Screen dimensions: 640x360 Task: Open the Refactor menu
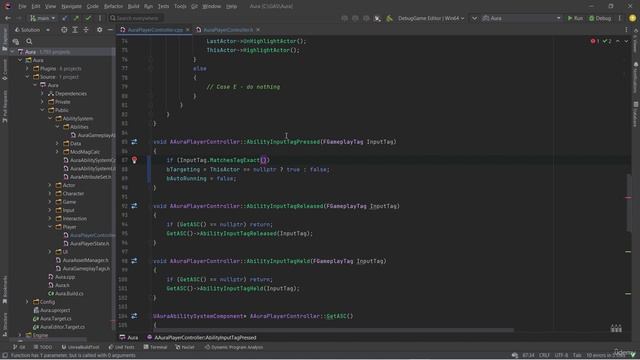[113, 6]
